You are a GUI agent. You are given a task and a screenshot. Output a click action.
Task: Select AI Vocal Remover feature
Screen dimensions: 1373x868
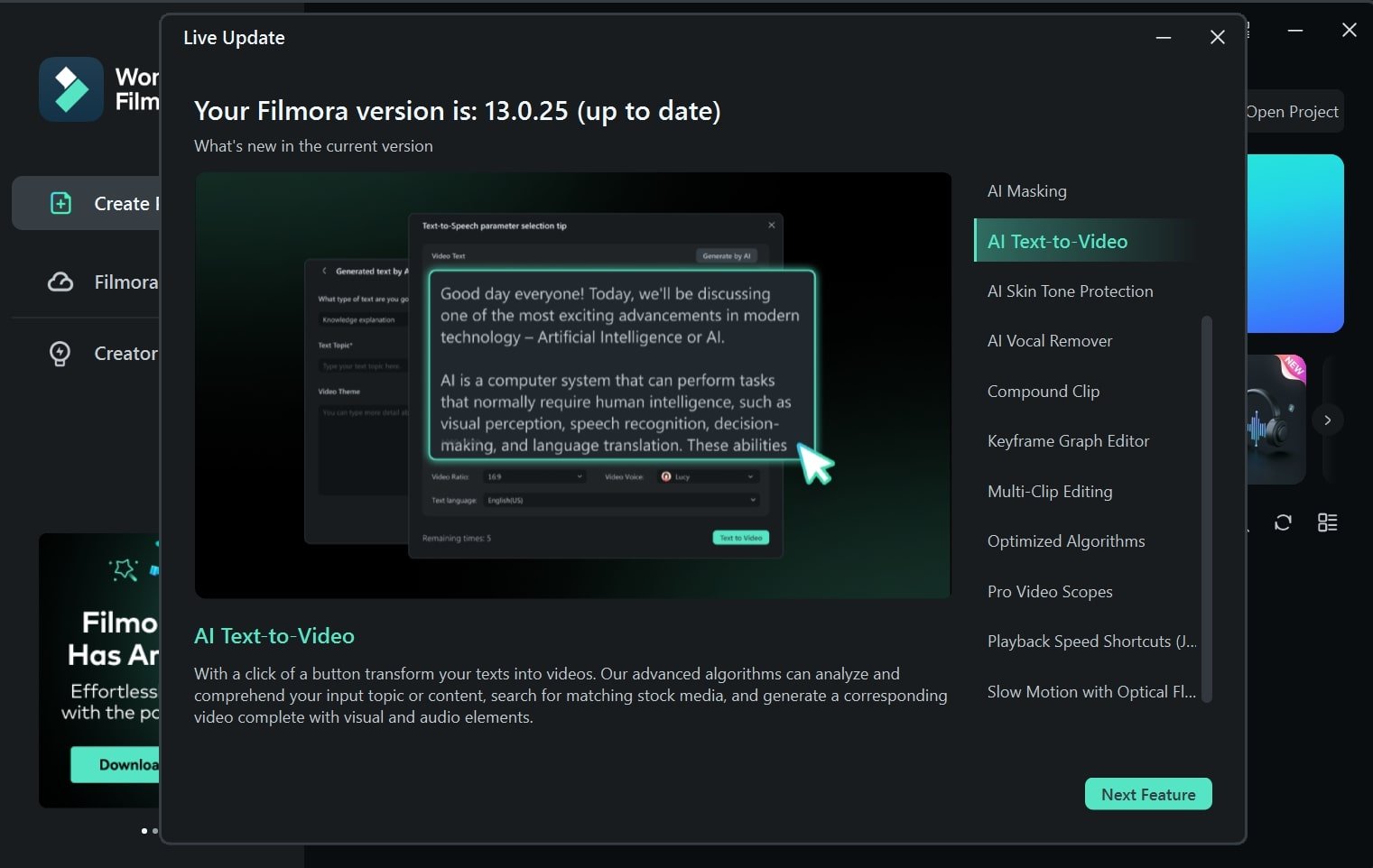pos(1049,341)
